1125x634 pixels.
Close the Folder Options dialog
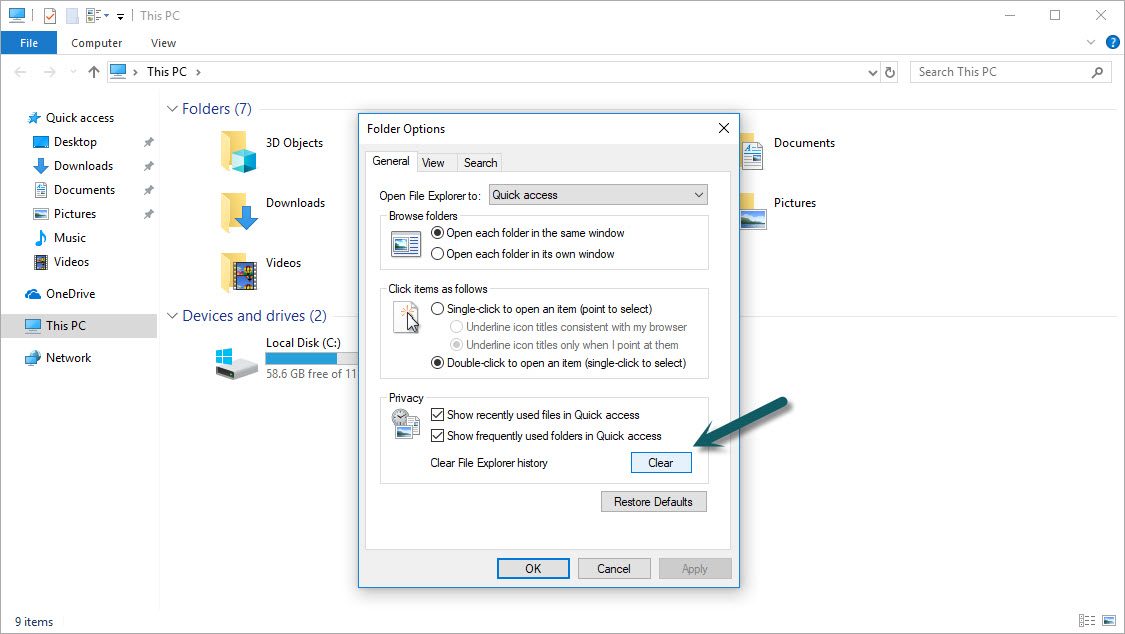[x=724, y=128]
